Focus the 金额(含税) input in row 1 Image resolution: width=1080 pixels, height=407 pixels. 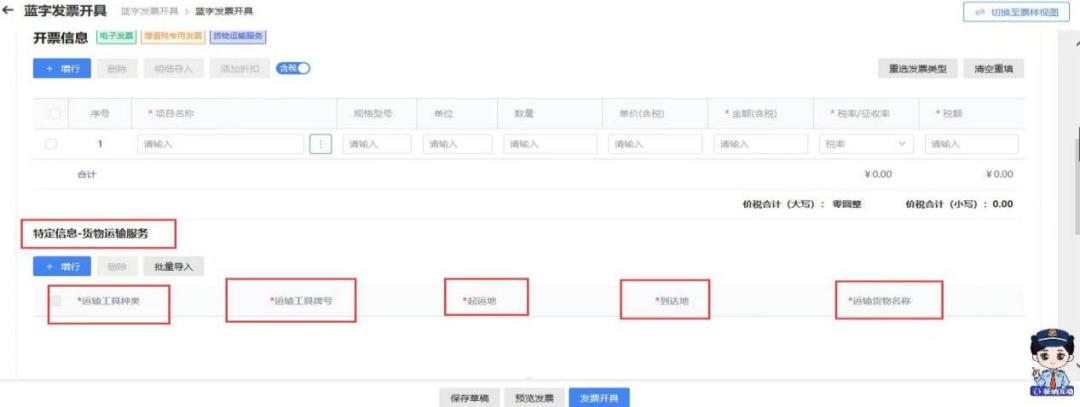pyautogui.click(x=760, y=144)
